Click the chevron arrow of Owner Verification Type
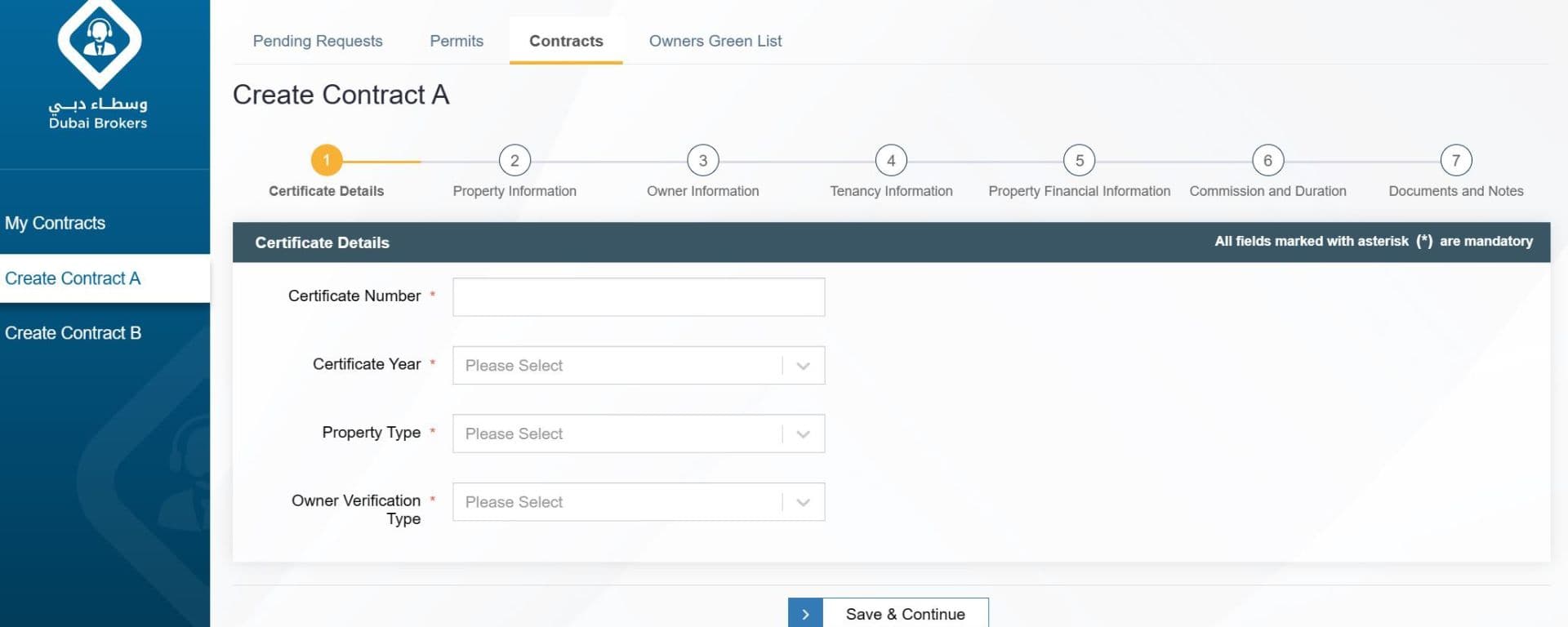The height and width of the screenshot is (627, 1568). coord(804,503)
